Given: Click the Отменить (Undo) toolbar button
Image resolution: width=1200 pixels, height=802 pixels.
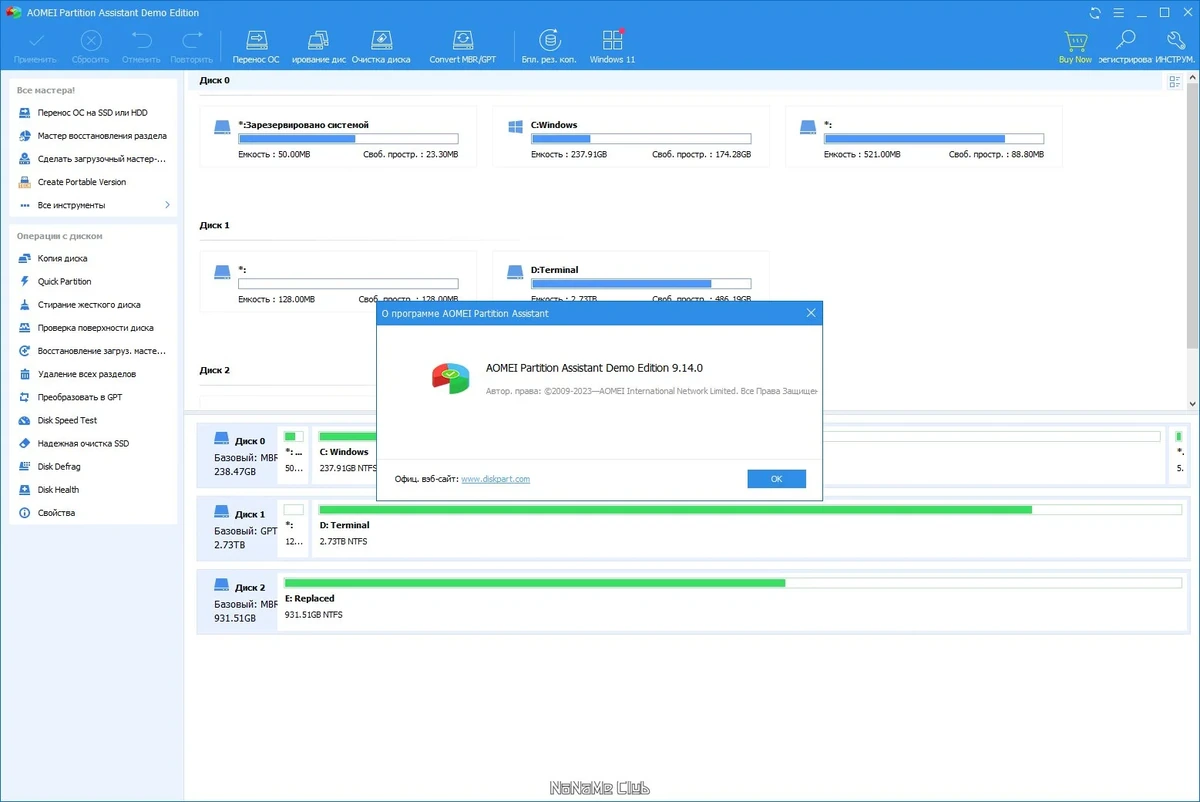Looking at the screenshot, I should [141, 46].
